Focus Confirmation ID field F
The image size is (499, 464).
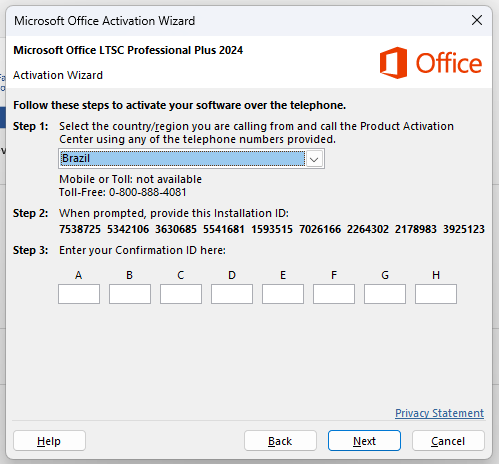click(334, 294)
